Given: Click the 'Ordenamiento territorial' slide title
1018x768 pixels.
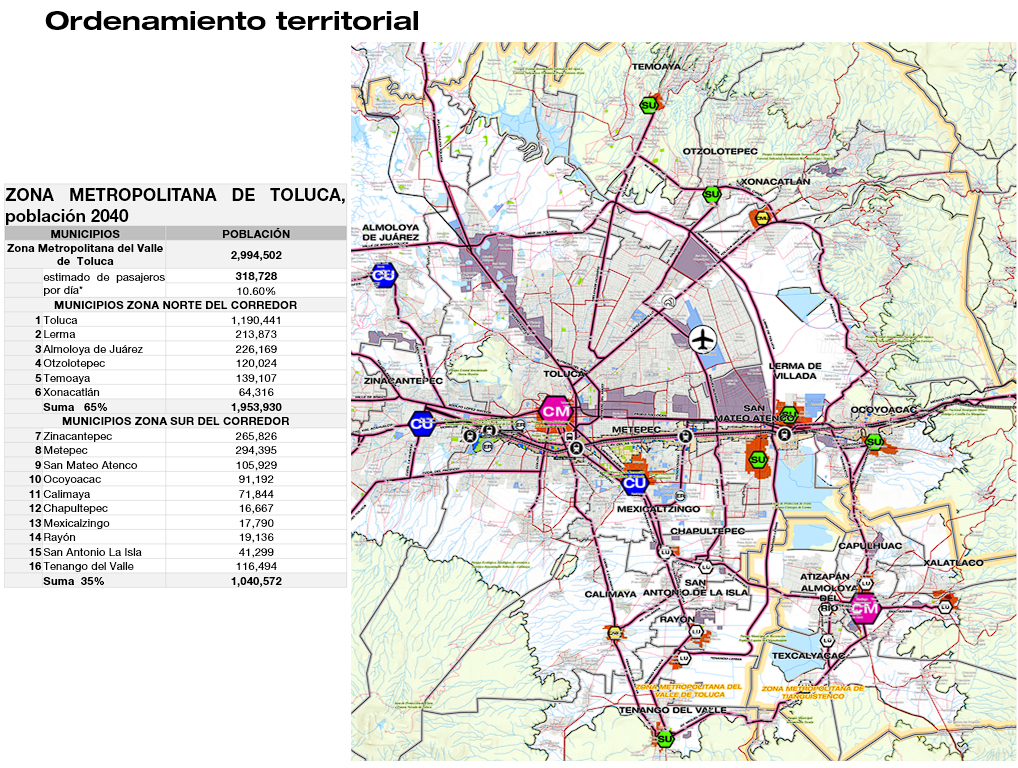Looking at the screenshot, I should [x=232, y=21].
